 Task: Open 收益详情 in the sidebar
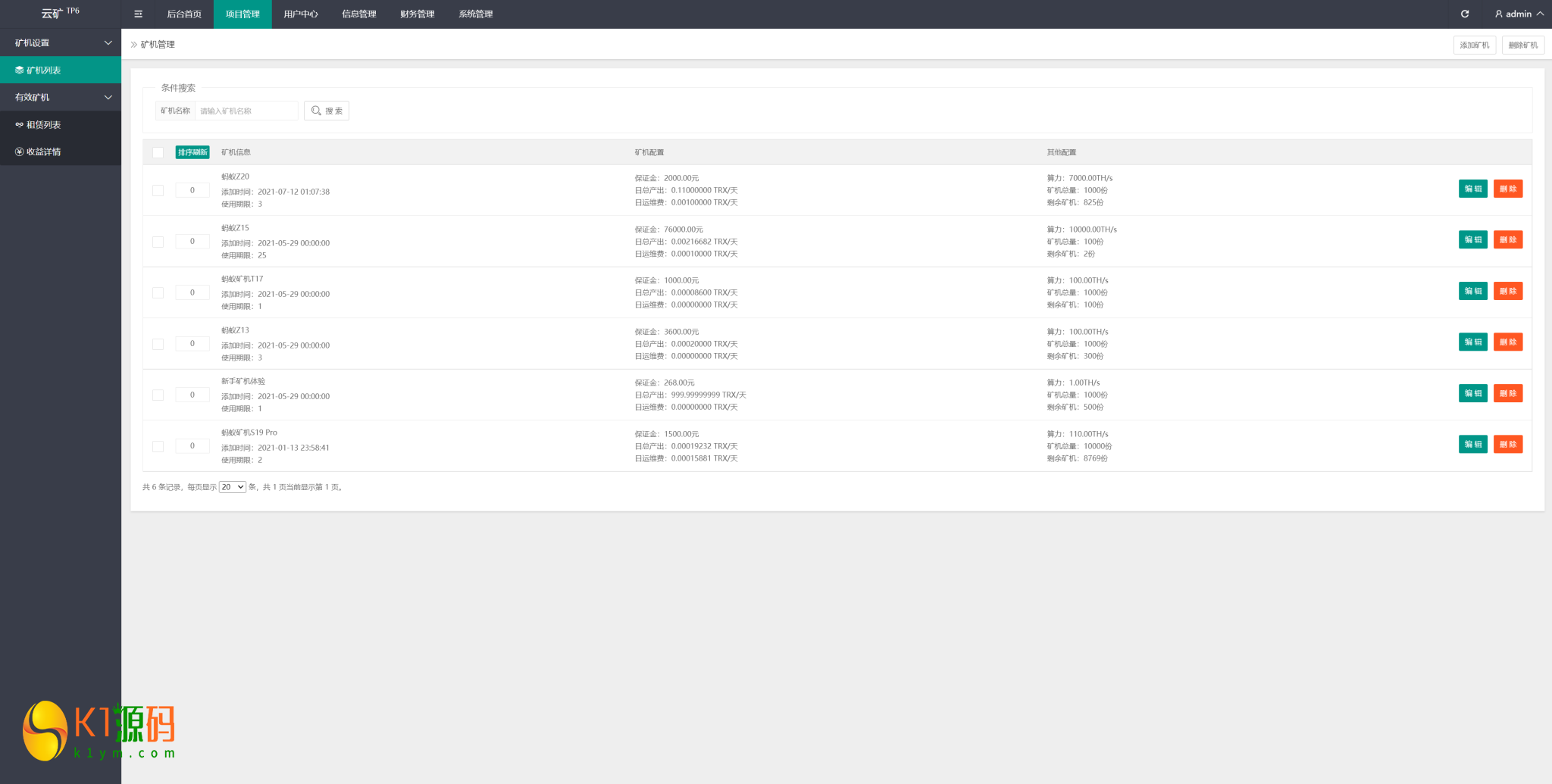pos(61,151)
